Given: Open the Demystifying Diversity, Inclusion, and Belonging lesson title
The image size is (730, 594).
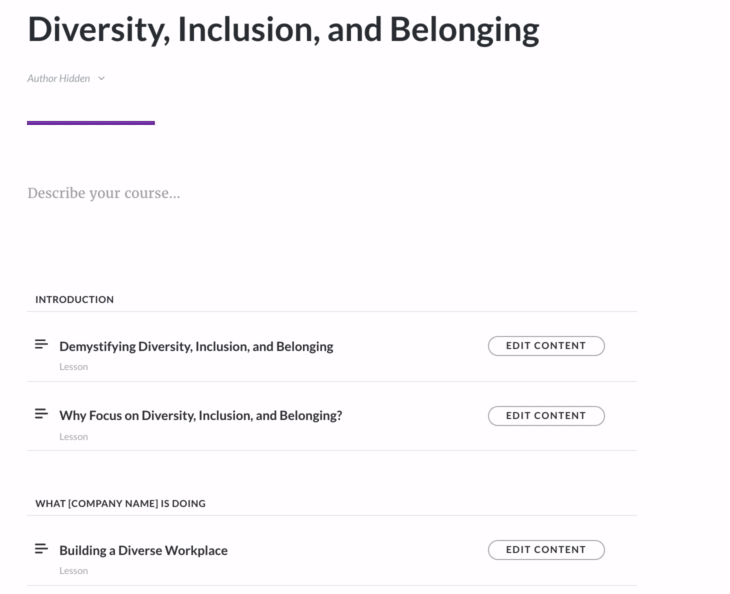Looking at the screenshot, I should coord(196,347).
